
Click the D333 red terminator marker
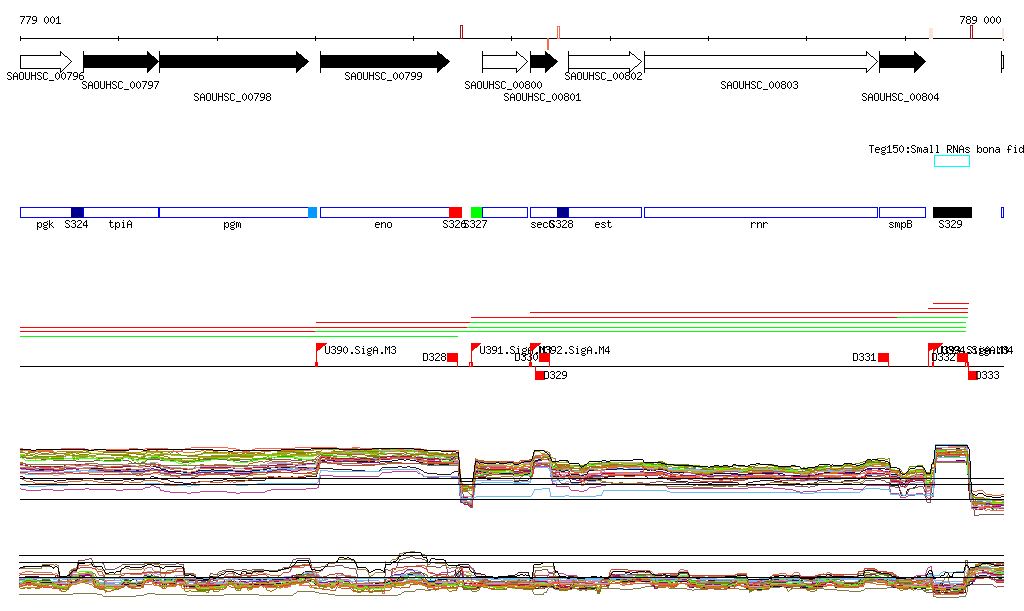973,375
